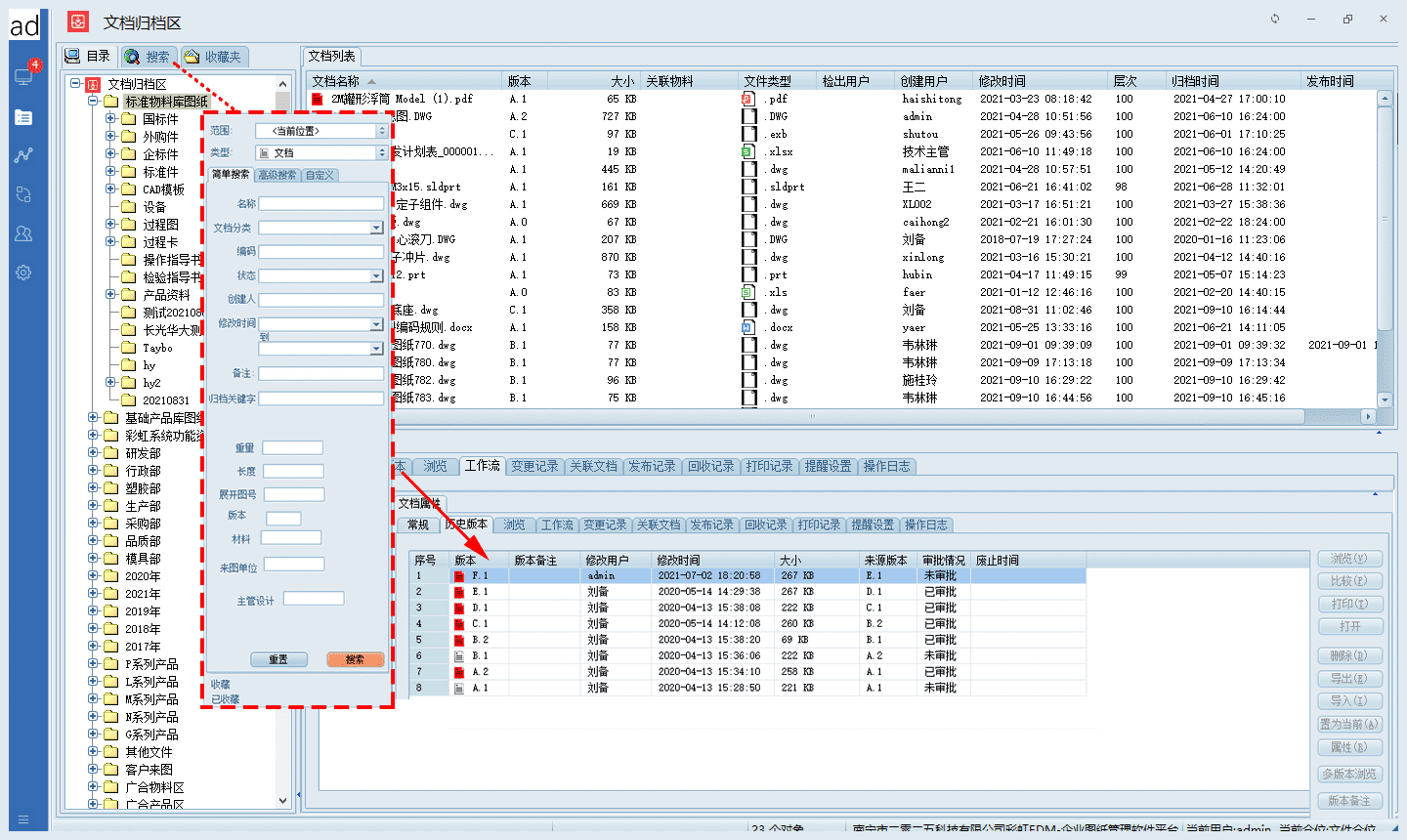Select the 高级搜索 tab
The width and height of the screenshot is (1407, 840).
(x=277, y=175)
